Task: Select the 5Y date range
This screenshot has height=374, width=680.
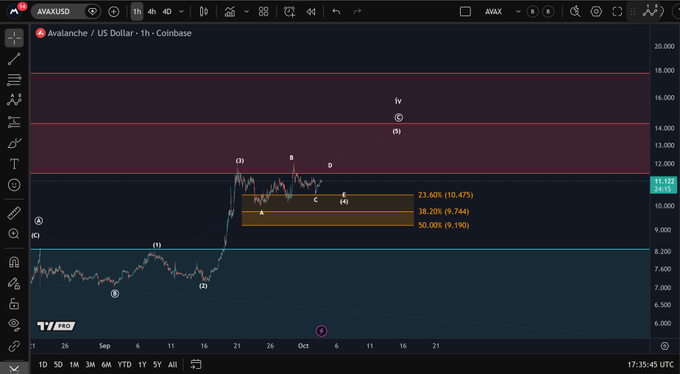Action: [157, 364]
